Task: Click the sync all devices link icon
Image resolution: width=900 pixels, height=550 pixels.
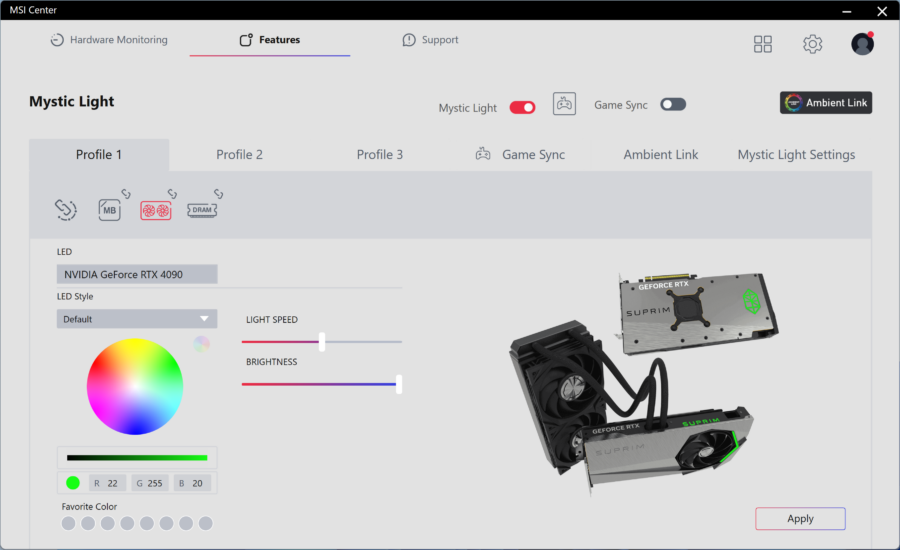Action: click(x=65, y=210)
